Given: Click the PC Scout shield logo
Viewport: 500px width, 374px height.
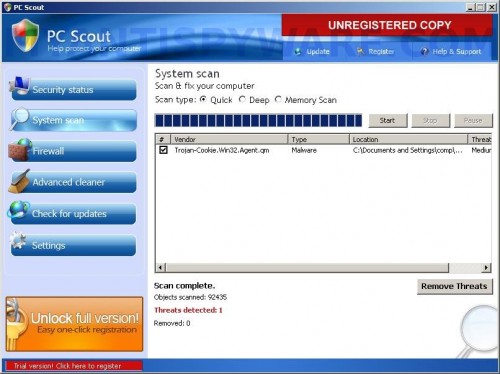Looking at the screenshot, I should point(25,35).
